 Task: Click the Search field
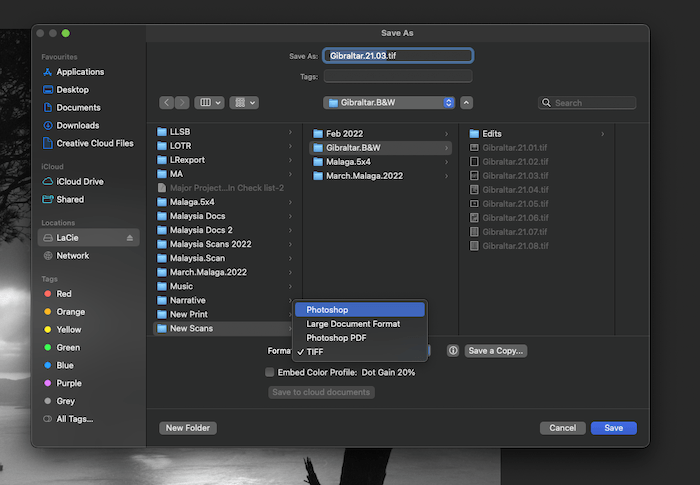click(587, 103)
